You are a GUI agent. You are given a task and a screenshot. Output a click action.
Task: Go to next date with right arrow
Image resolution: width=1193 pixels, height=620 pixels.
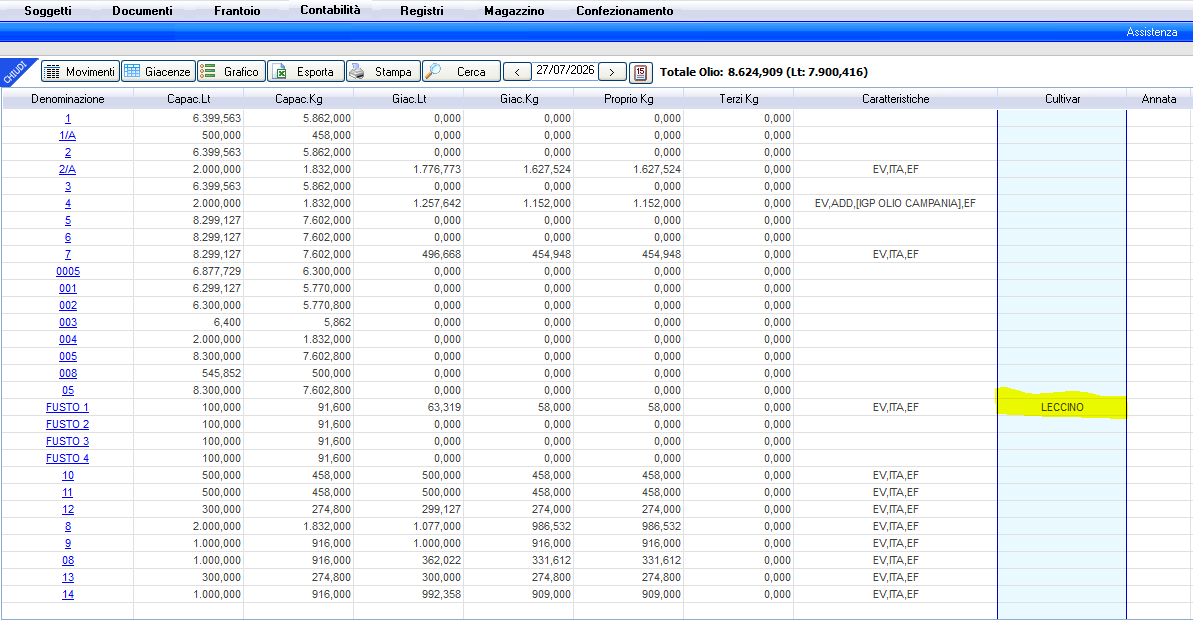pyautogui.click(x=612, y=72)
